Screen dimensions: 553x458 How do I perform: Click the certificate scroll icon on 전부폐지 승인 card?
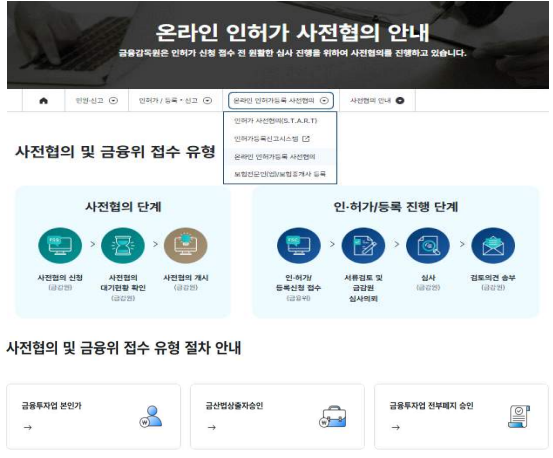coord(519,416)
